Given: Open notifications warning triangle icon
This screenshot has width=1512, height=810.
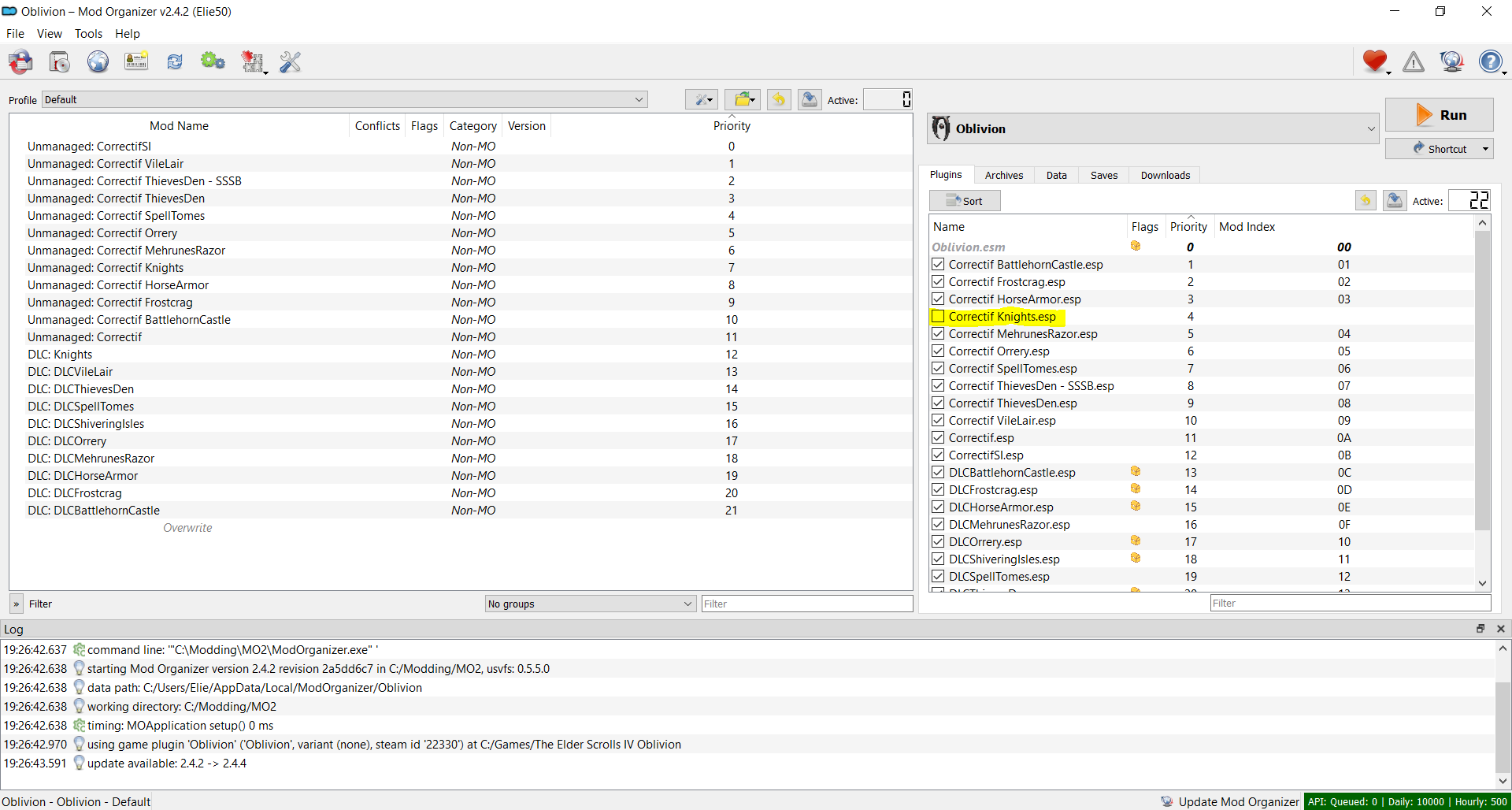Looking at the screenshot, I should tap(1414, 61).
